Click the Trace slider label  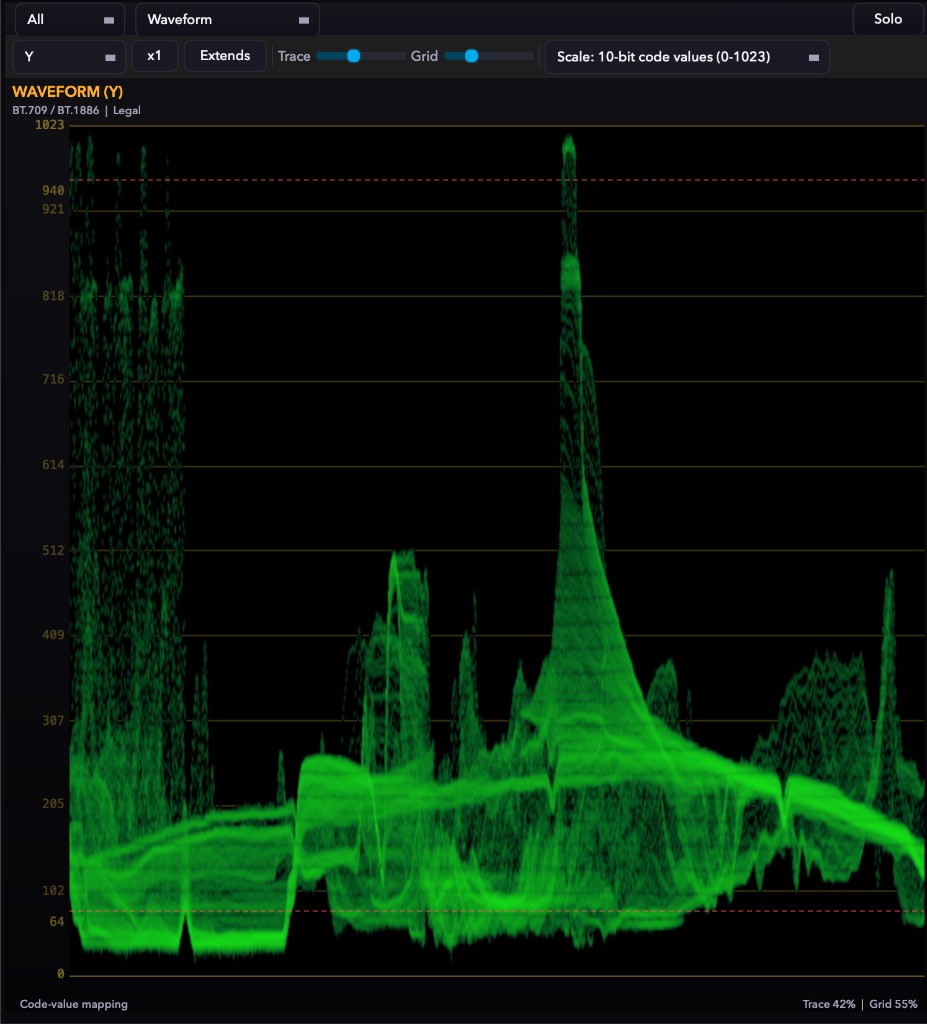(294, 57)
